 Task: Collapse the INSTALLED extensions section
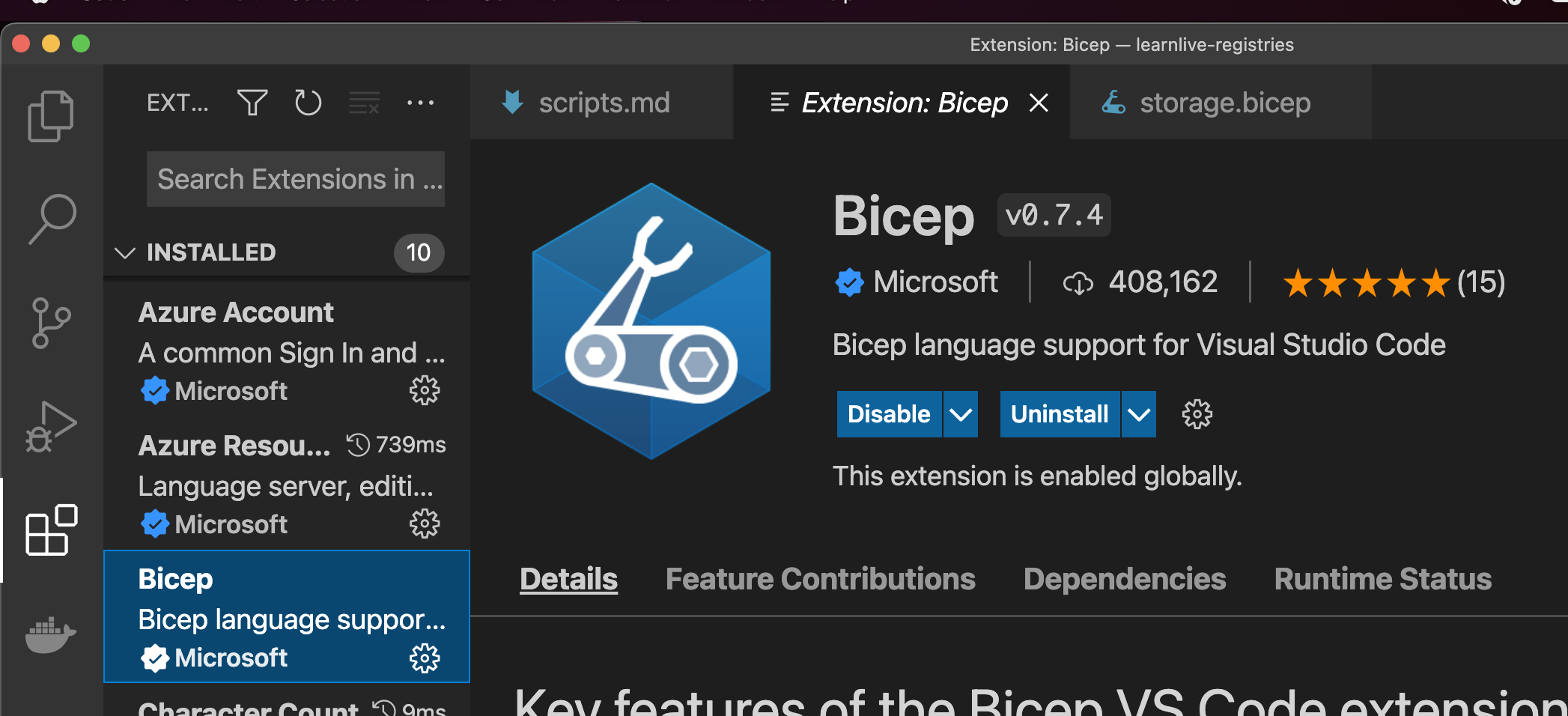[125, 252]
